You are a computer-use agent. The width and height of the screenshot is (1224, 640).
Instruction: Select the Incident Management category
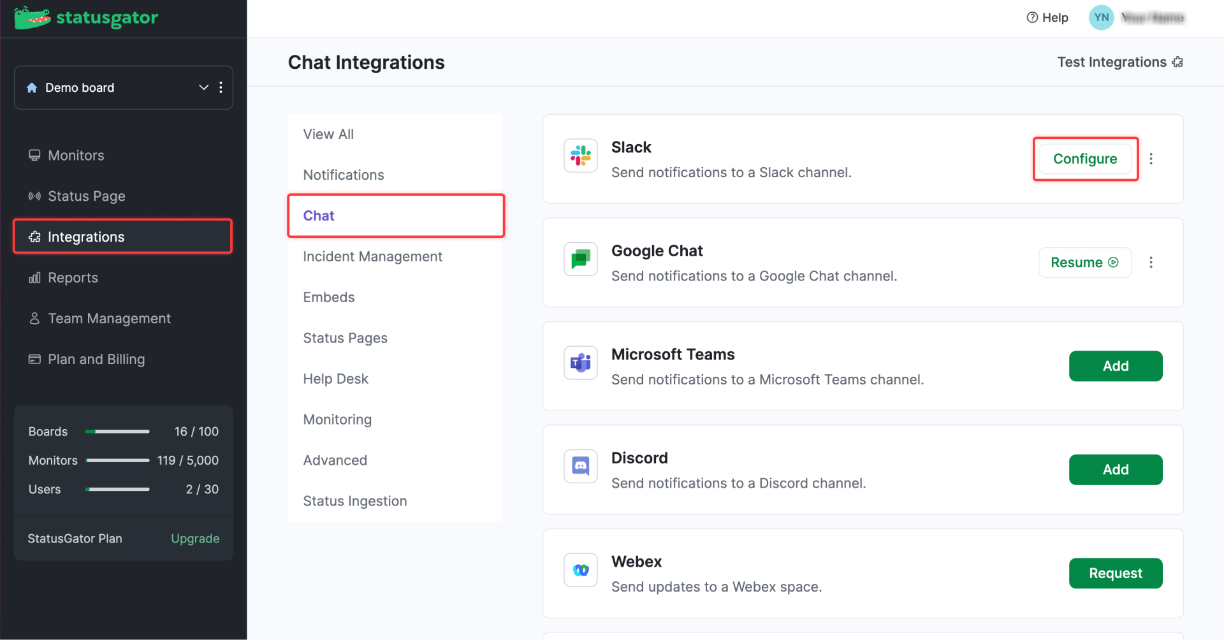372,257
